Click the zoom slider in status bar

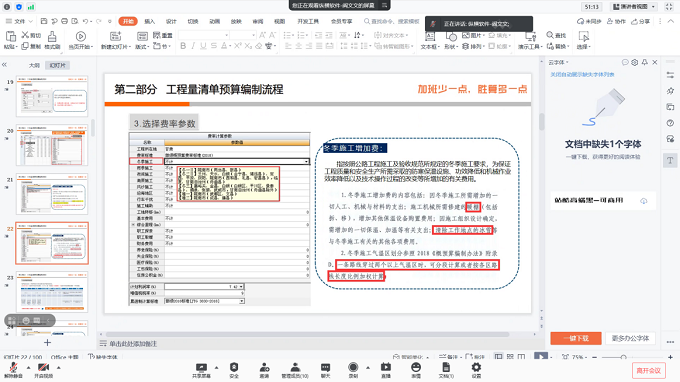(623, 357)
